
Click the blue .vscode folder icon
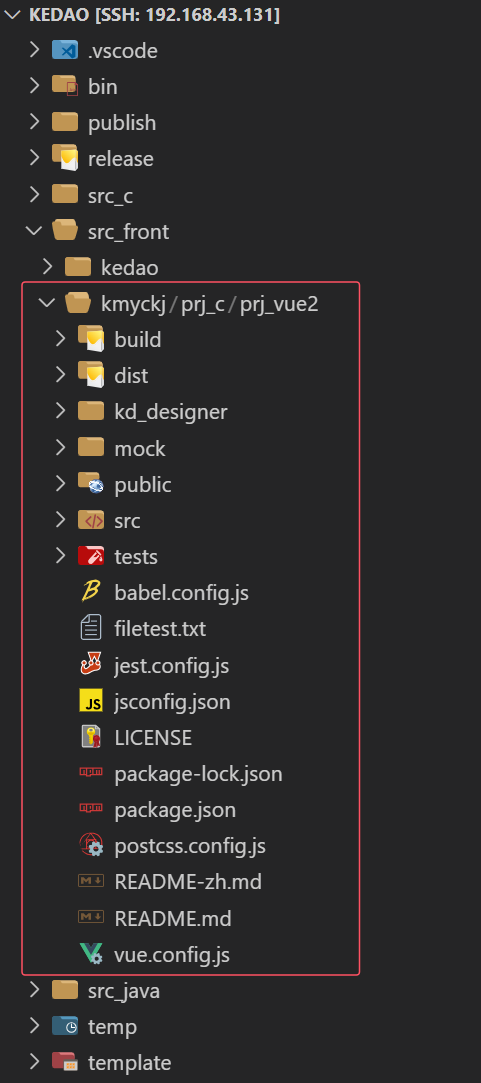pos(65,50)
